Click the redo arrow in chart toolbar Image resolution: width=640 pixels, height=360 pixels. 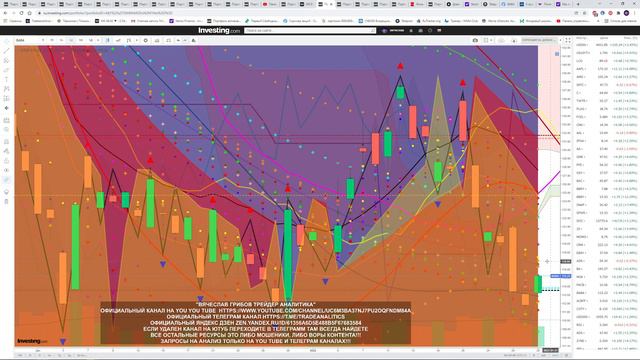point(185,40)
